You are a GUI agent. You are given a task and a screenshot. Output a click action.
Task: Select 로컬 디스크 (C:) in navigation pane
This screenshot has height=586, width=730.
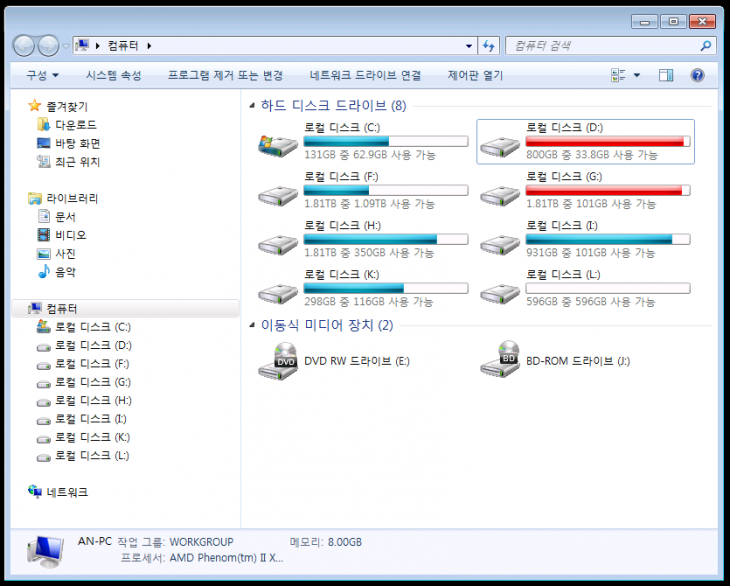tap(93, 327)
